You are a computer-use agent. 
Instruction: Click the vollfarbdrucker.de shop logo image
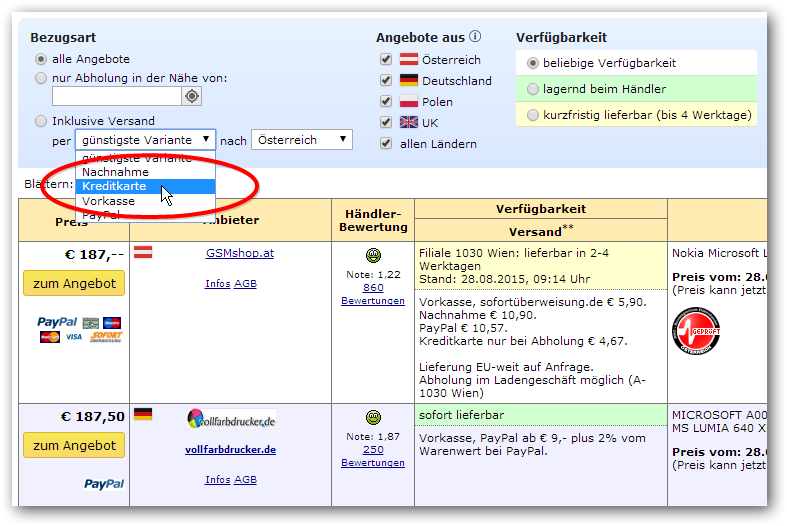231,420
